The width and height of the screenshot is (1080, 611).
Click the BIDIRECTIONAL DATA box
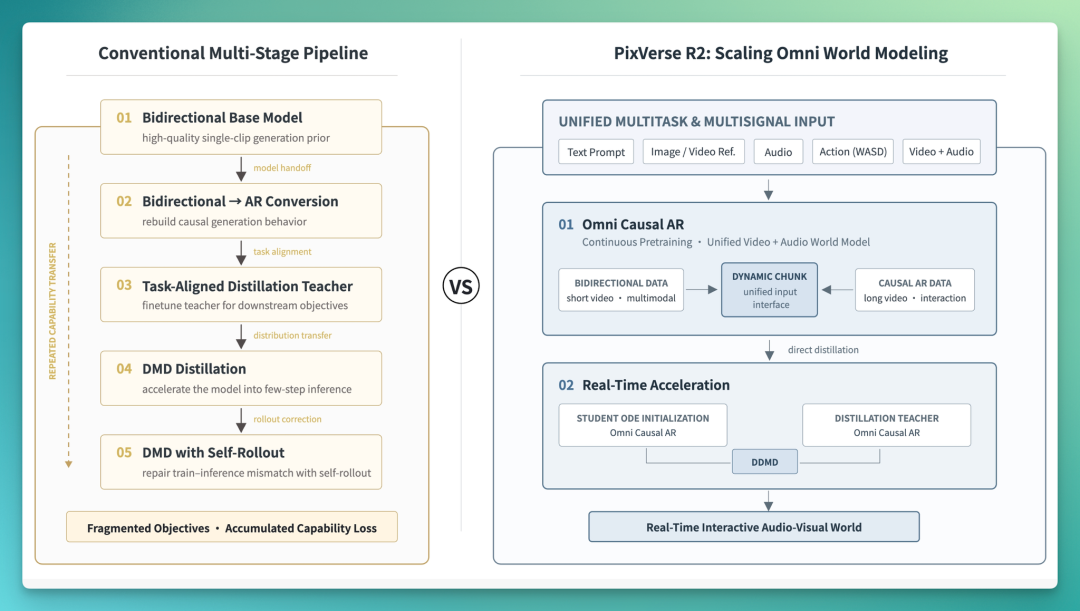621,290
